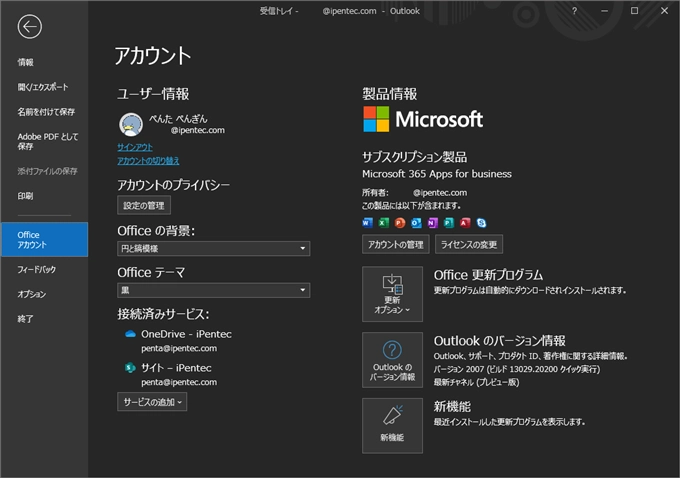The image size is (680, 478).
Task: Open オプション in sidebar
Action: [44, 294]
